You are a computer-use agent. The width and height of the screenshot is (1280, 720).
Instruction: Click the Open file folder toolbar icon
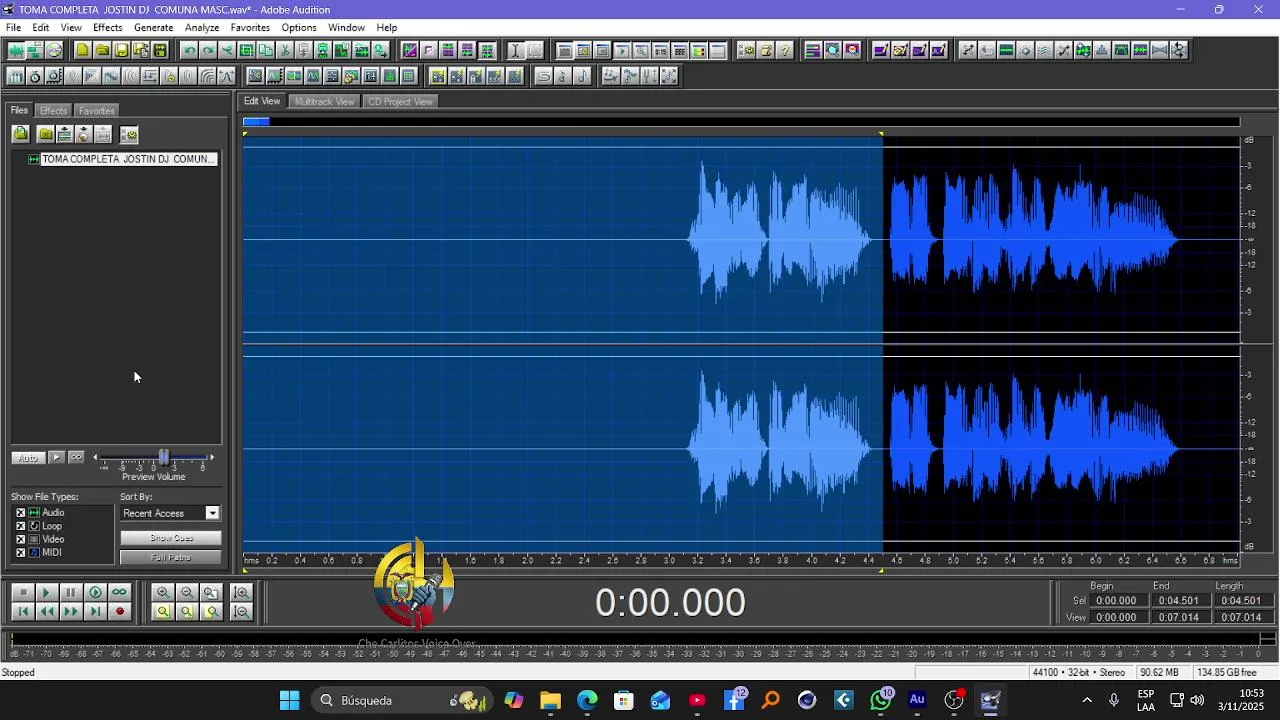click(103, 50)
